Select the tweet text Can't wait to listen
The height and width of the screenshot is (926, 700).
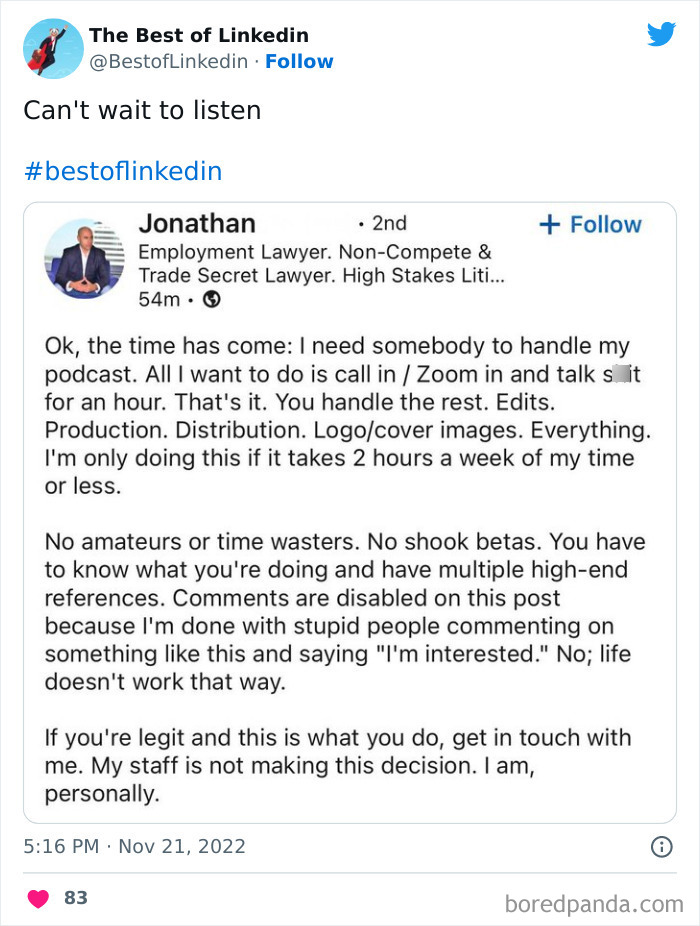[x=142, y=111]
